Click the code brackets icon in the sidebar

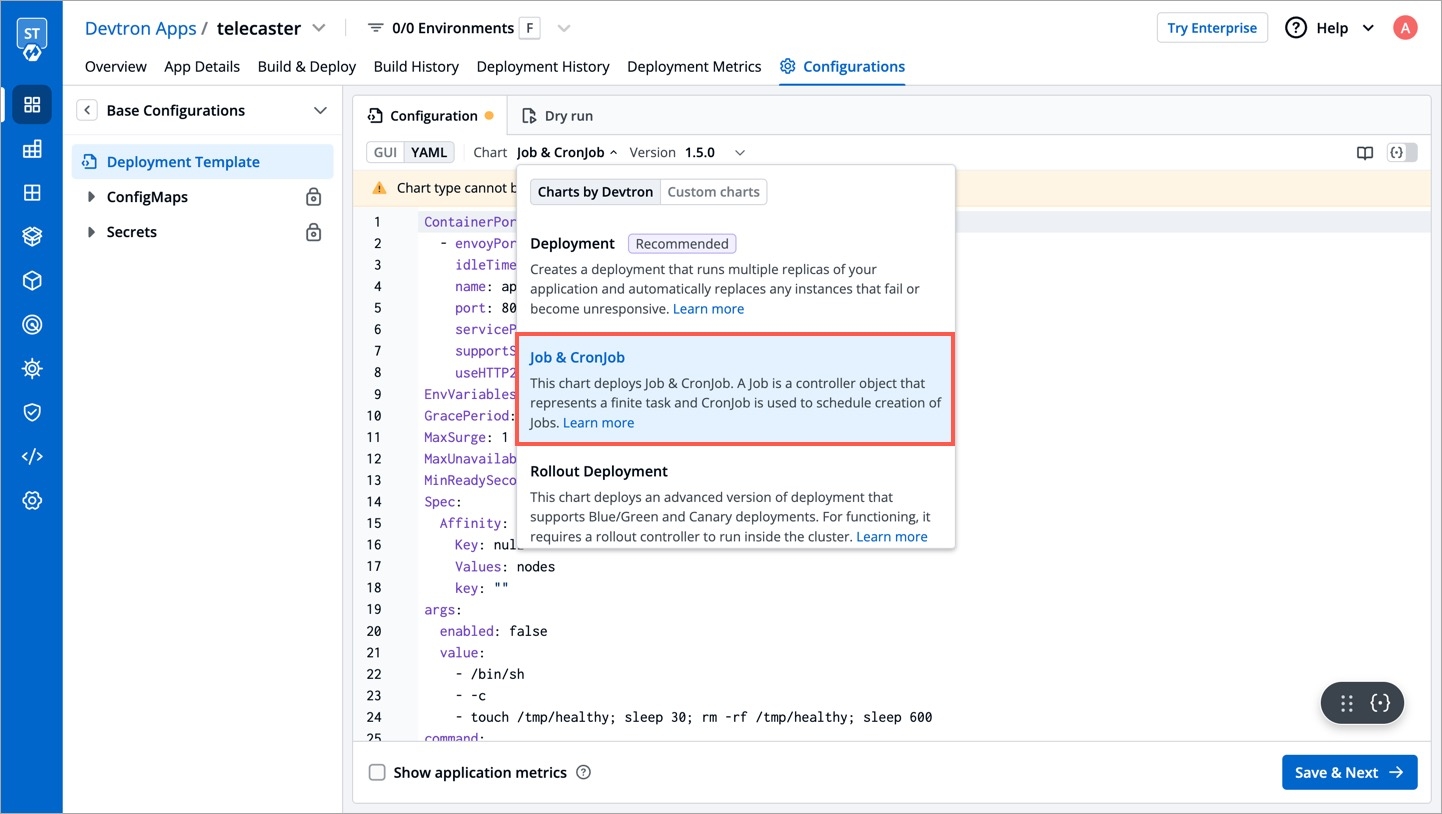(x=32, y=457)
